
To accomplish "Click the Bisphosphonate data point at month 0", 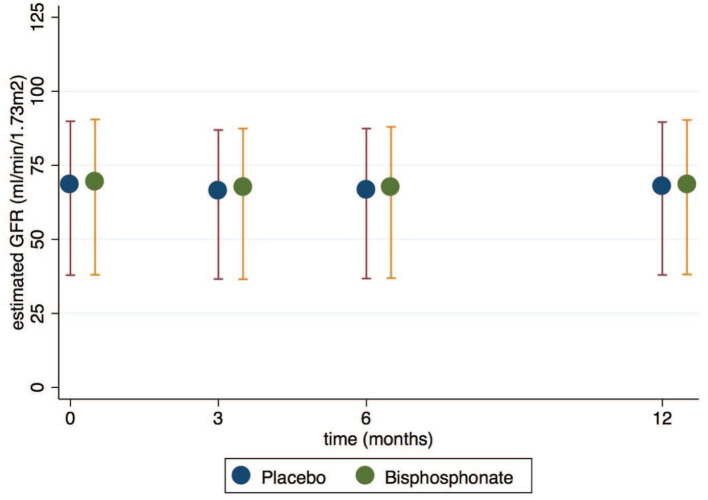I will pos(94,181).
